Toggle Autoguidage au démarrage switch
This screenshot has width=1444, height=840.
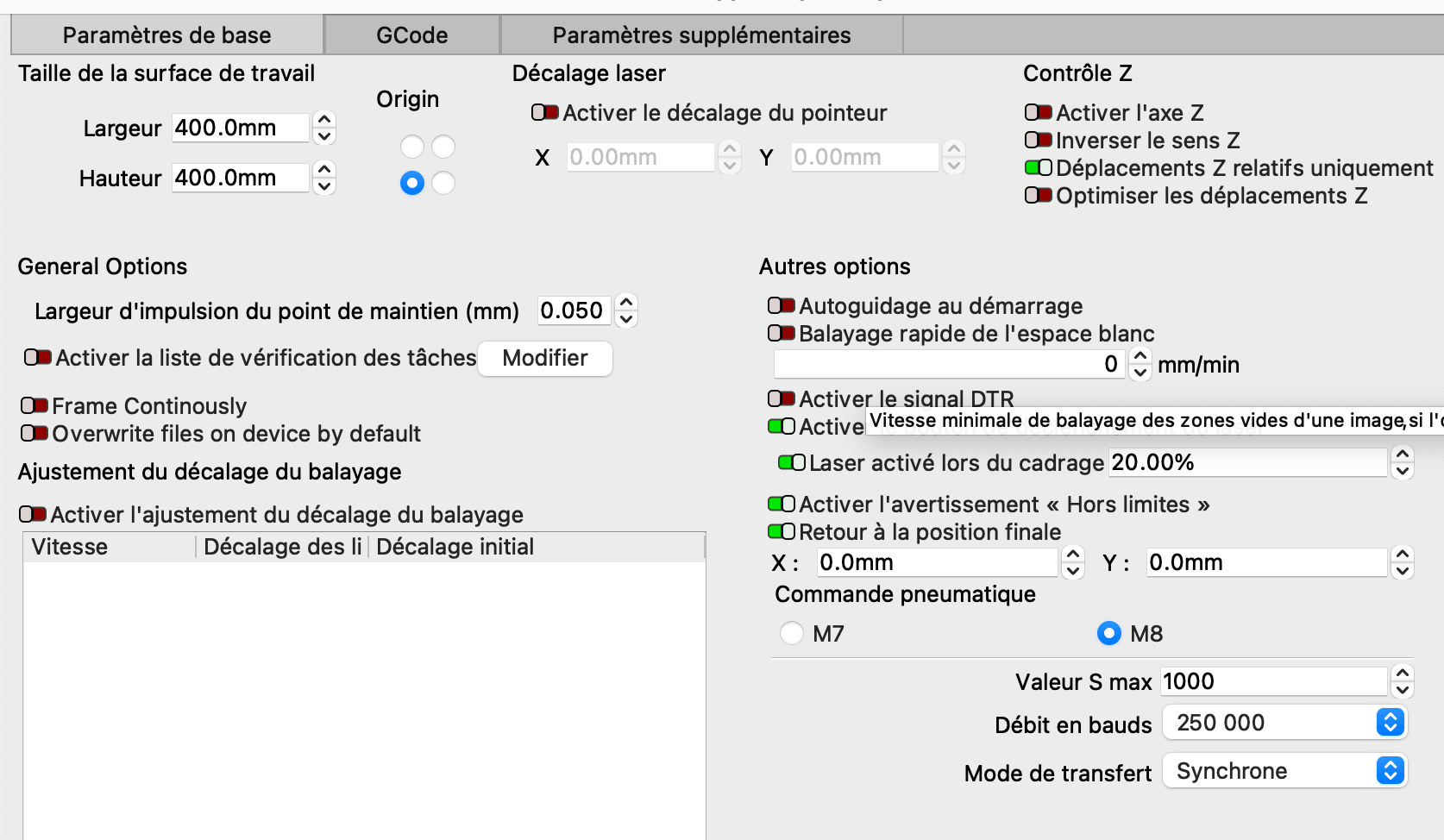point(782,306)
